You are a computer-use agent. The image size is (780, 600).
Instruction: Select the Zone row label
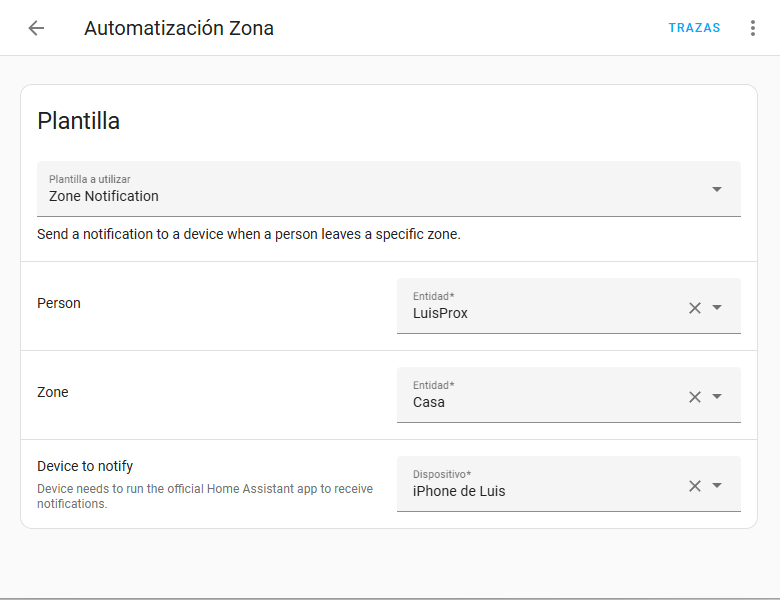click(x=53, y=392)
